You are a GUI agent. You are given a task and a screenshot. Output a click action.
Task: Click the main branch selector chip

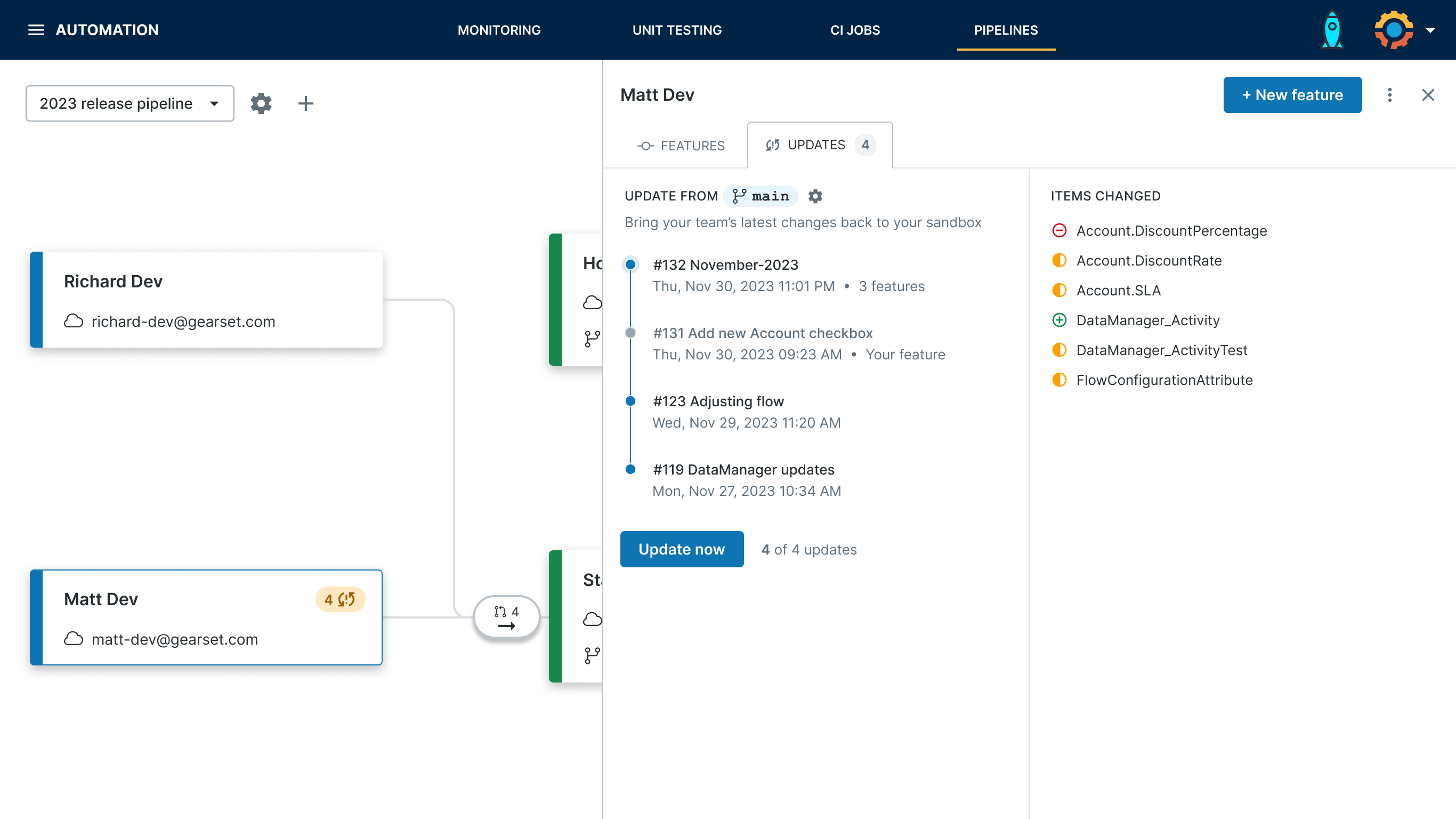point(760,196)
